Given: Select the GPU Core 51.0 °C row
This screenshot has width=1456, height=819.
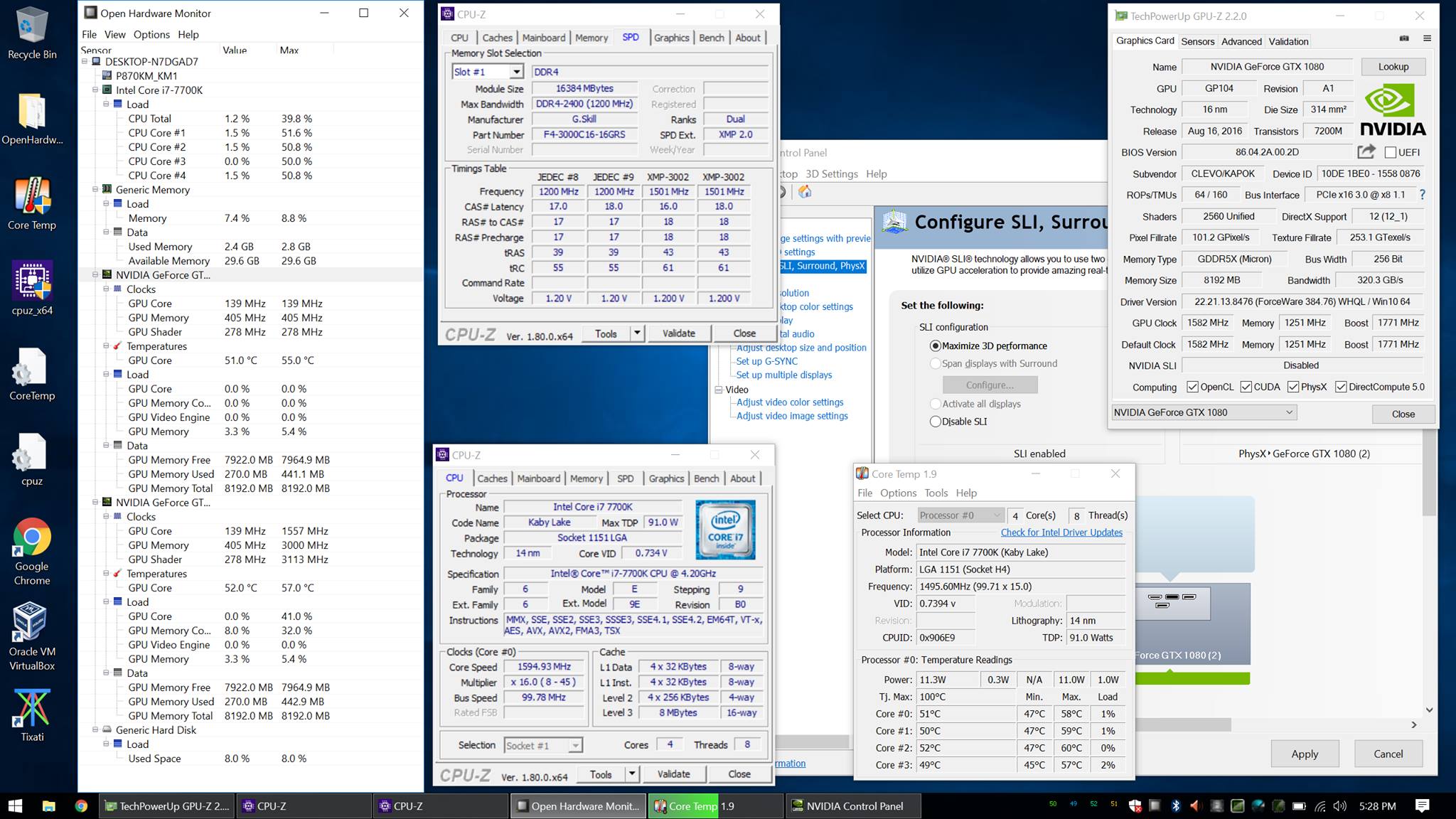Looking at the screenshot, I should [x=250, y=360].
